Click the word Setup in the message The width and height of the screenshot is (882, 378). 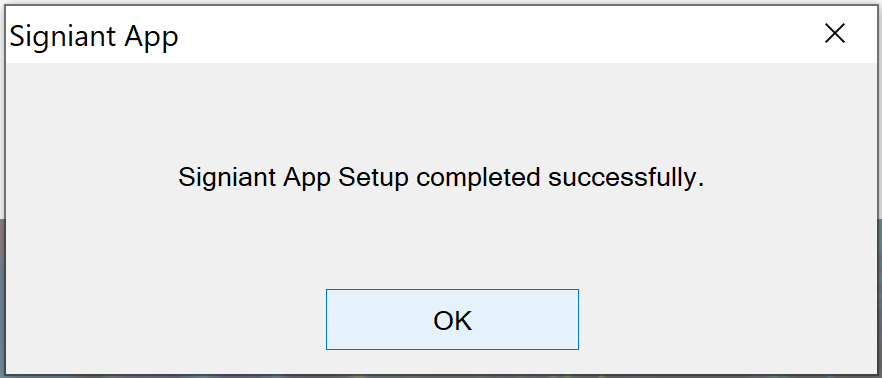(373, 179)
